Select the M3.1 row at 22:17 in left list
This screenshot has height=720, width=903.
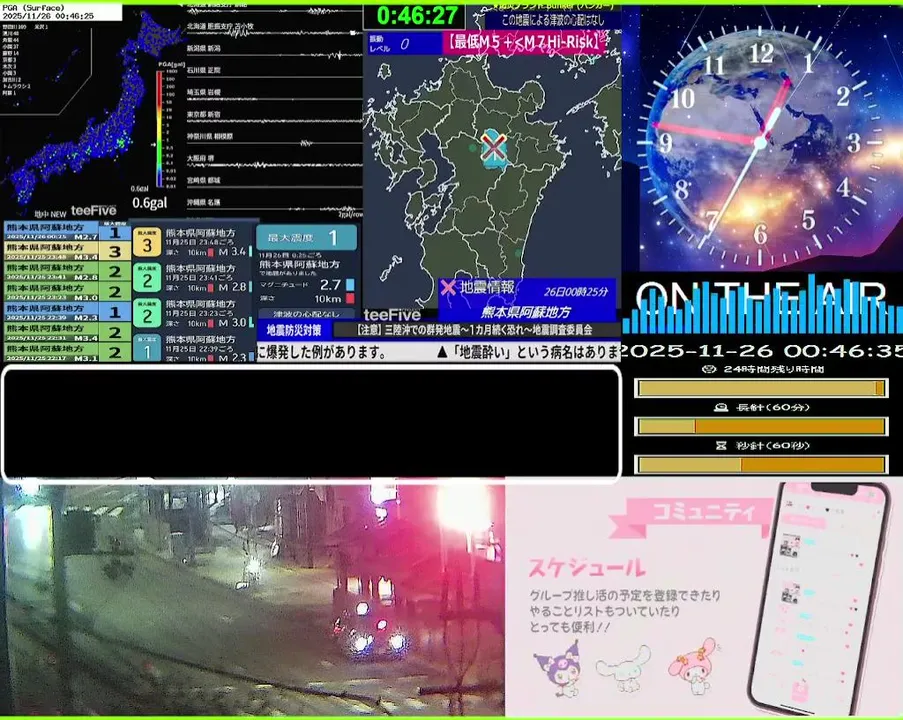[x=67, y=352]
